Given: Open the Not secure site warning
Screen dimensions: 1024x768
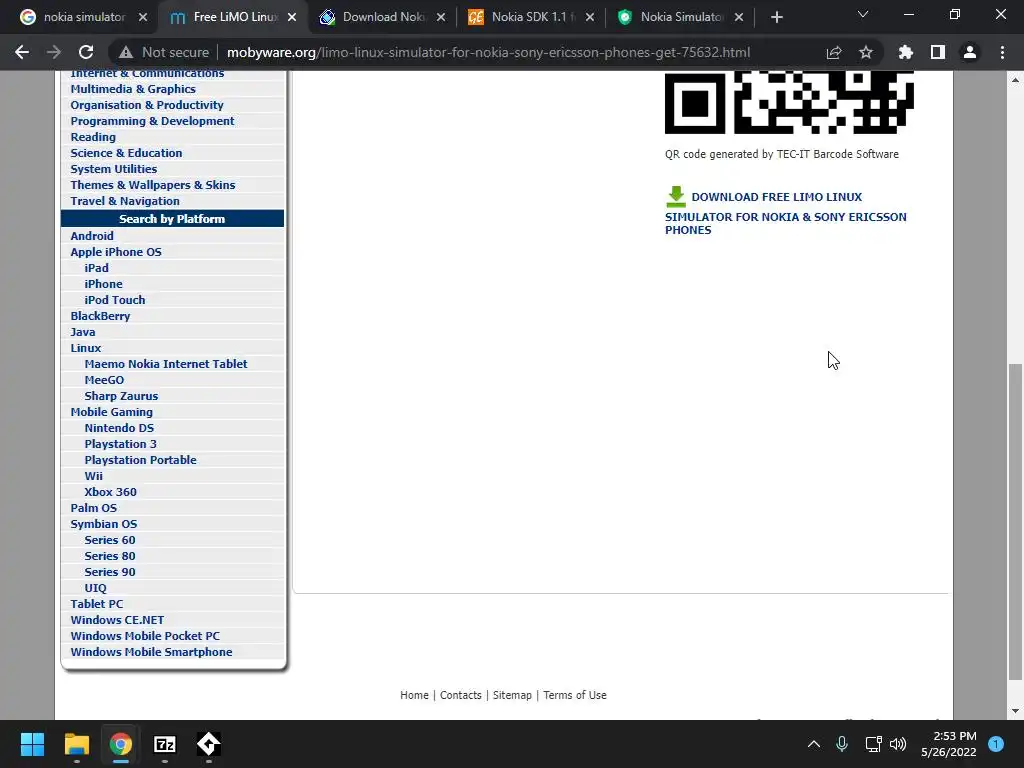Looking at the screenshot, I should point(164,52).
